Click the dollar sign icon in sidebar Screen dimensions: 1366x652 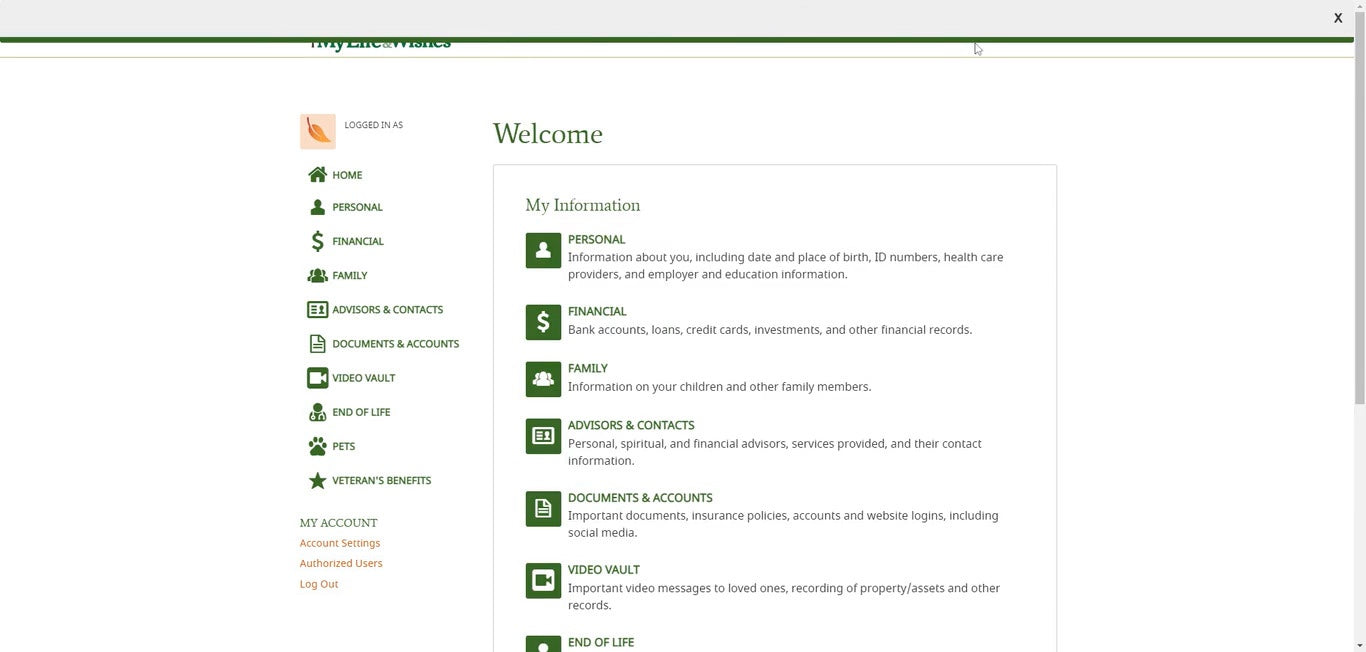pos(317,241)
